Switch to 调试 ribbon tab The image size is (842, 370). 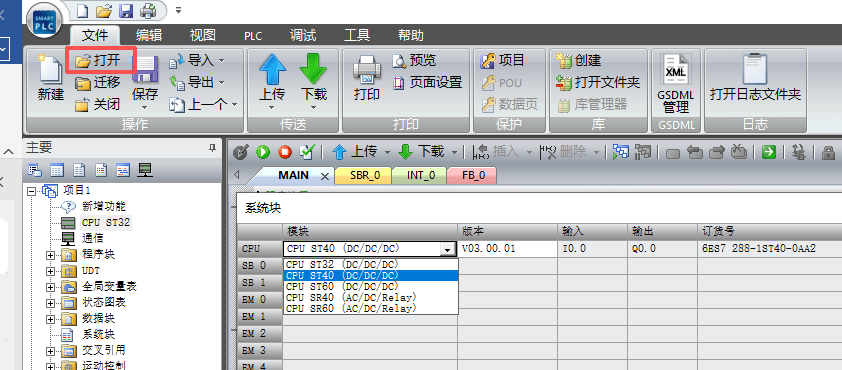303,36
